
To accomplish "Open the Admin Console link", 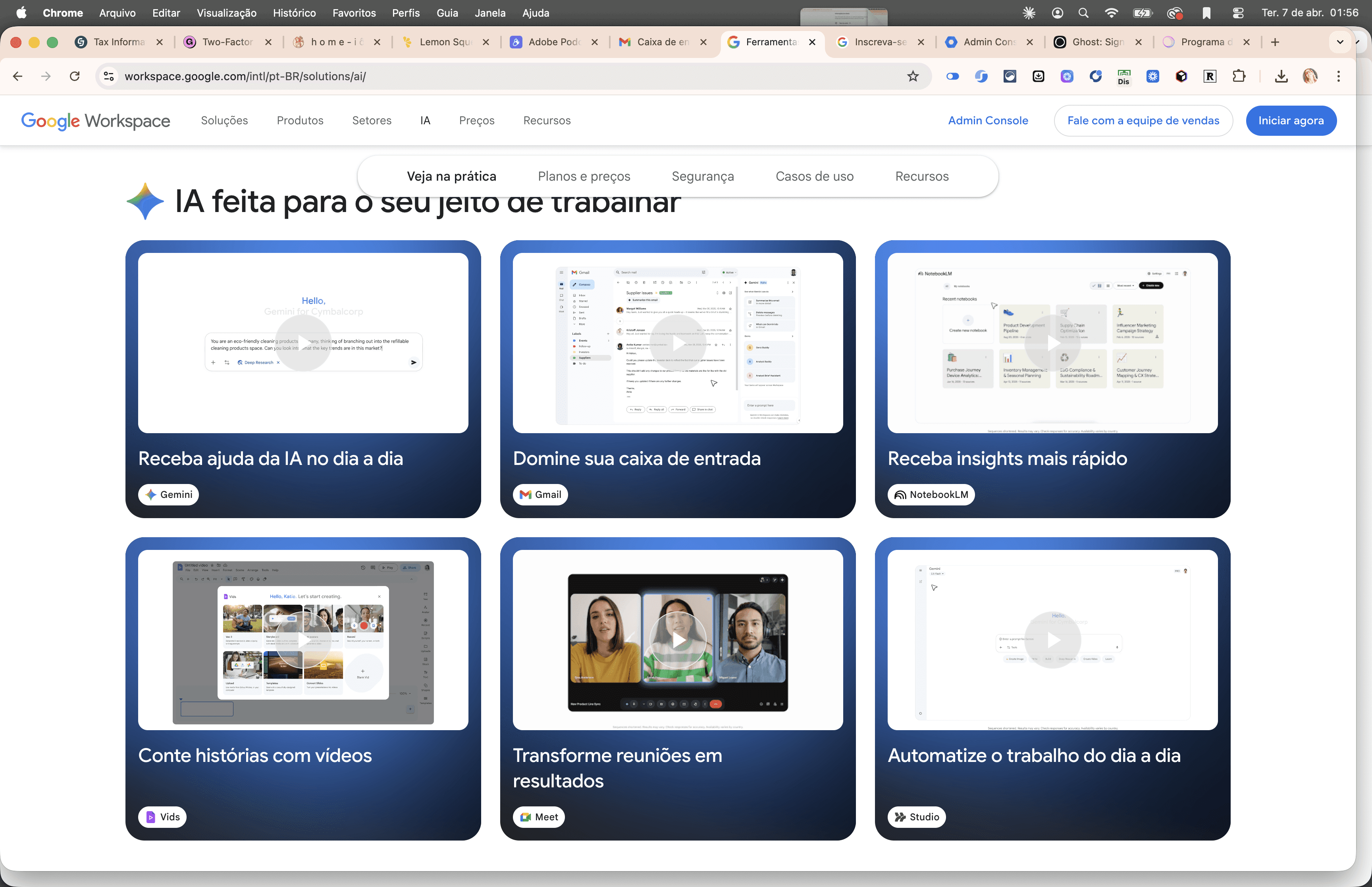I will 988,120.
